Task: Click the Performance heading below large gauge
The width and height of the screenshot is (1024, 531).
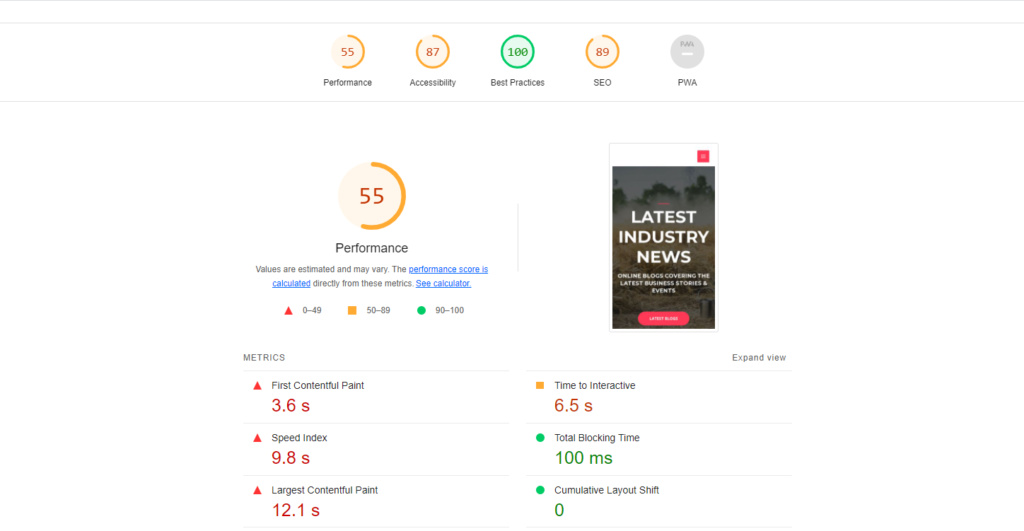Action: [372, 248]
